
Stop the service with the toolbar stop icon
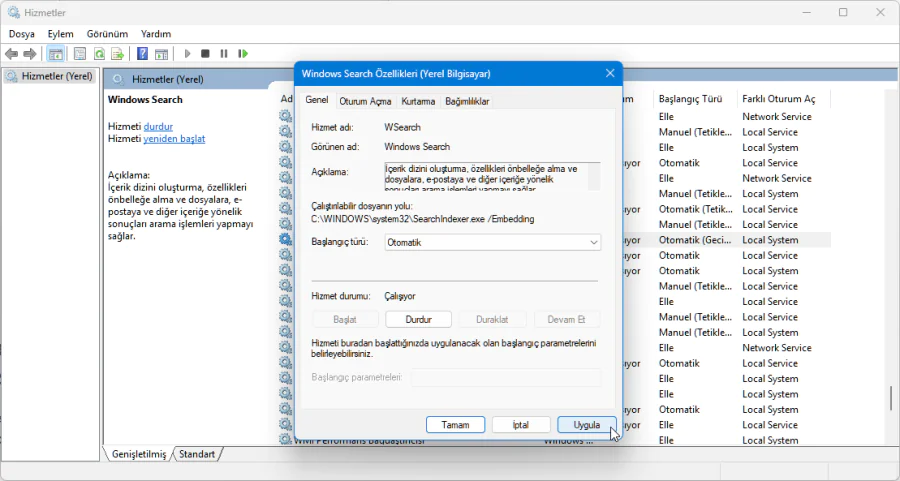coord(205,54)
